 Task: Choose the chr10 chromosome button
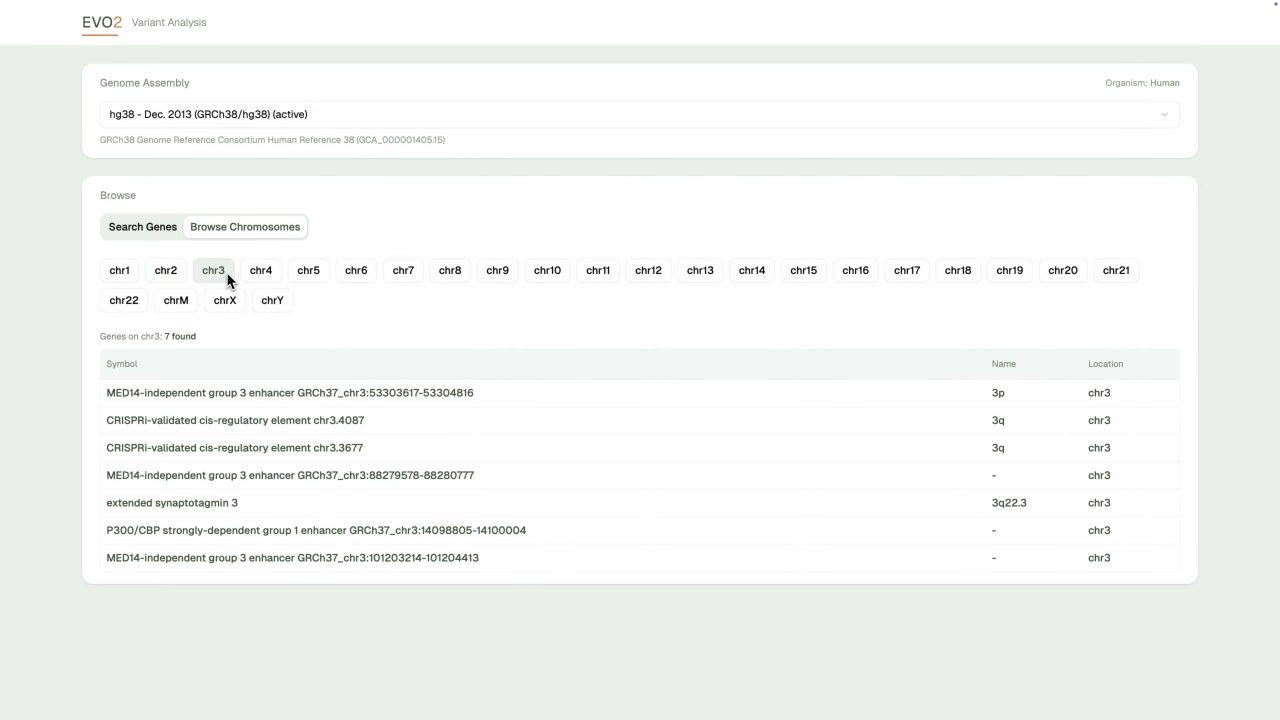[547, 271]
